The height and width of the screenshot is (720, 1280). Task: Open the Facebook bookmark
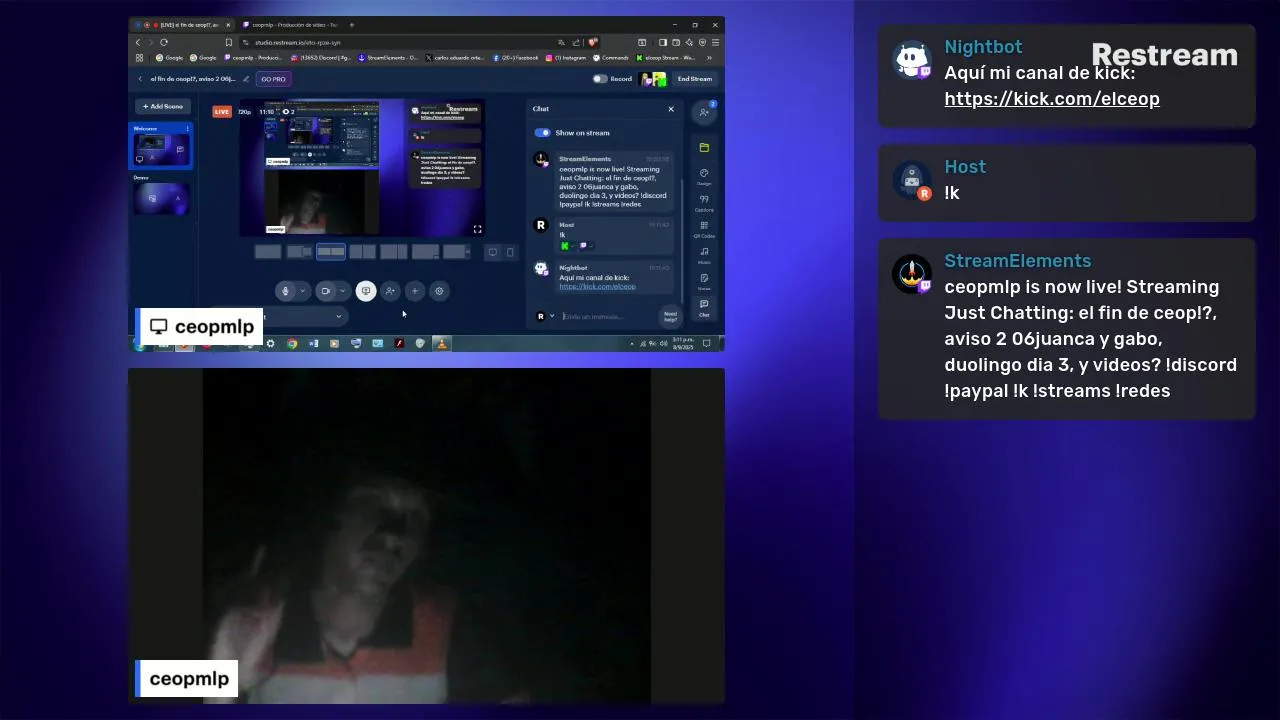point(516,58)
